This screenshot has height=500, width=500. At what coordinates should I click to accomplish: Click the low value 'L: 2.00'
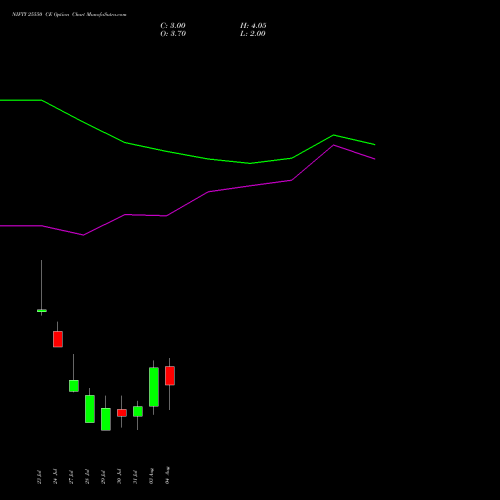pos(253,34)
